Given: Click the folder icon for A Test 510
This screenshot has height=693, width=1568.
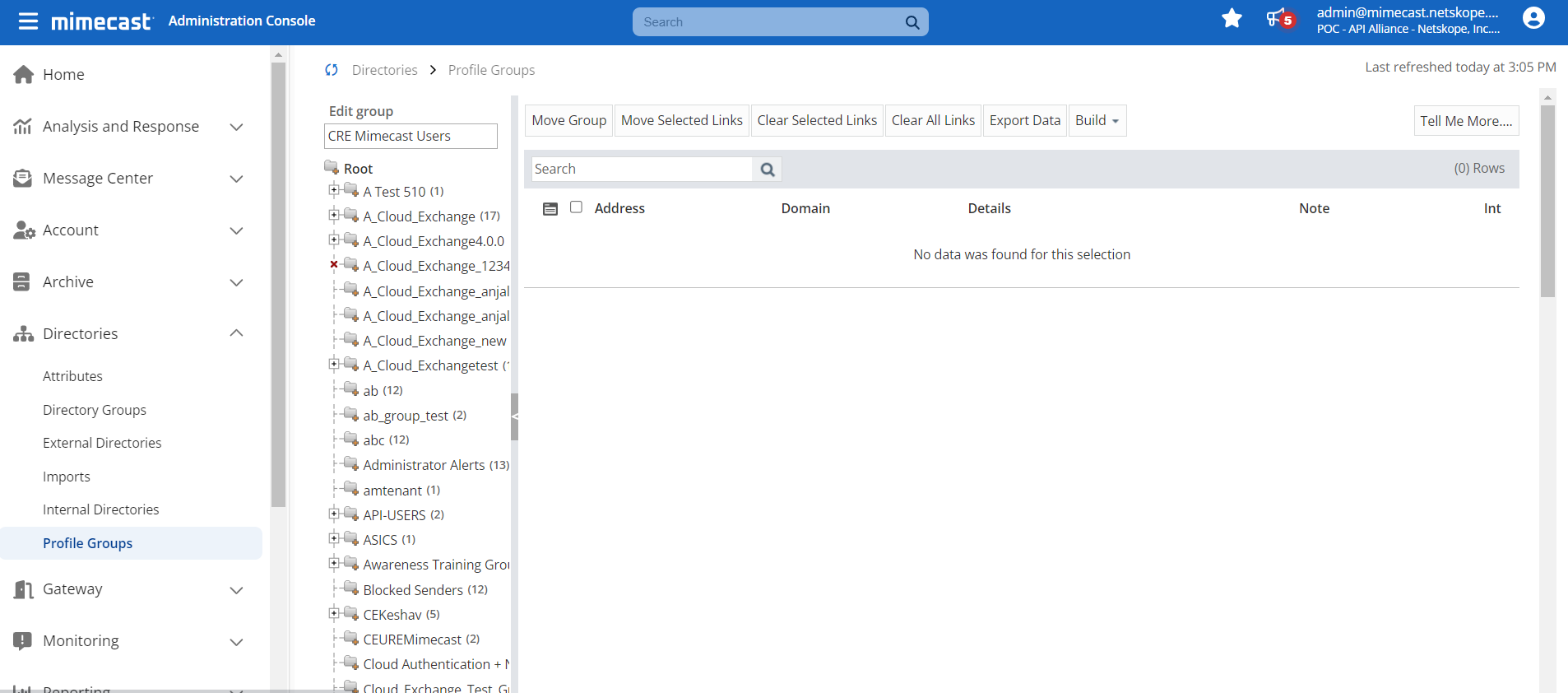Looking at the screenshot, I should (351, 190).
